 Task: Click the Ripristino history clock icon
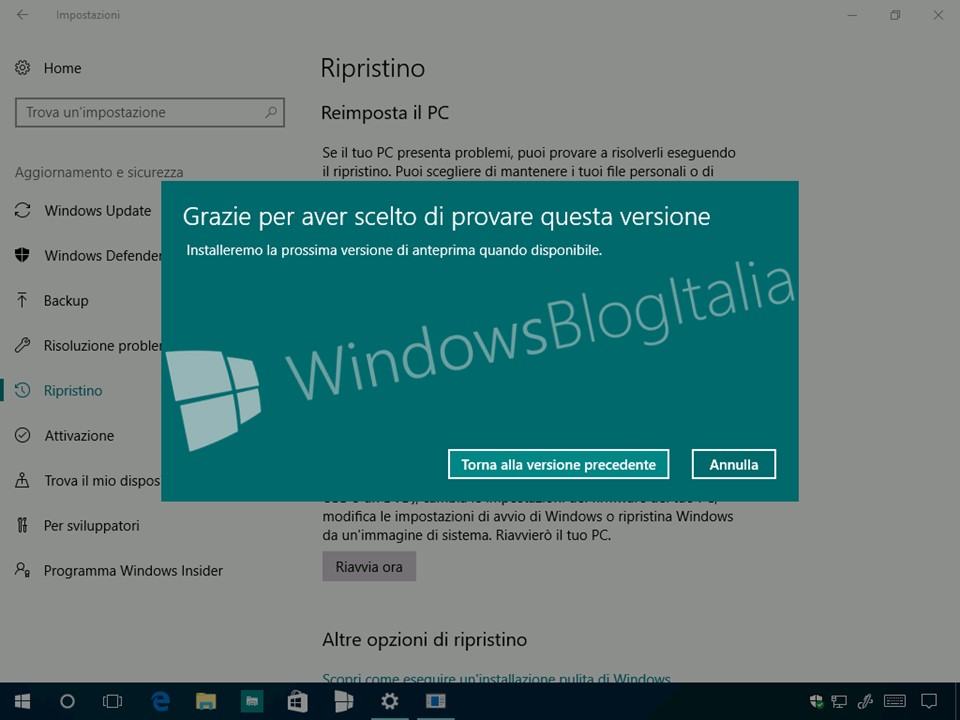(x=23, y=390)
